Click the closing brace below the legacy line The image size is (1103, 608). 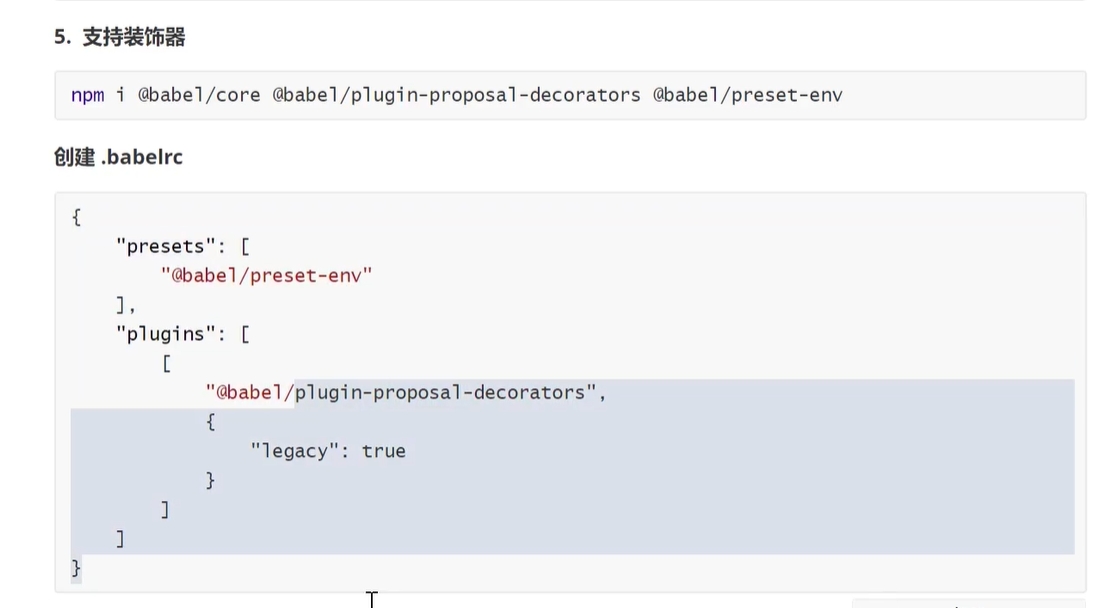click(211, 480)
